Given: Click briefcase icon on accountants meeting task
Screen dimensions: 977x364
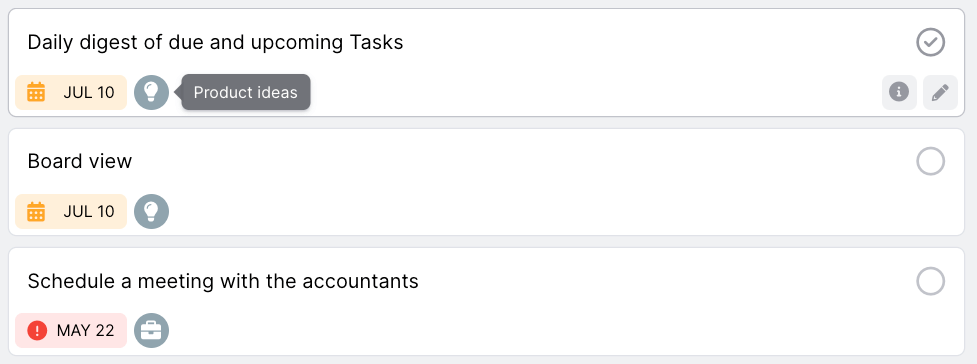Looking at the screenshot, I should (151, 330).
